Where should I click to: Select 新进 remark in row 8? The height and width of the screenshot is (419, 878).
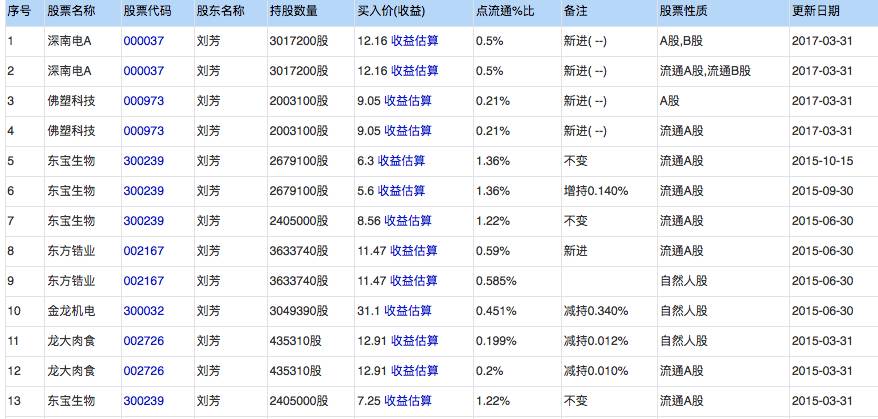[x=575, y=251]
